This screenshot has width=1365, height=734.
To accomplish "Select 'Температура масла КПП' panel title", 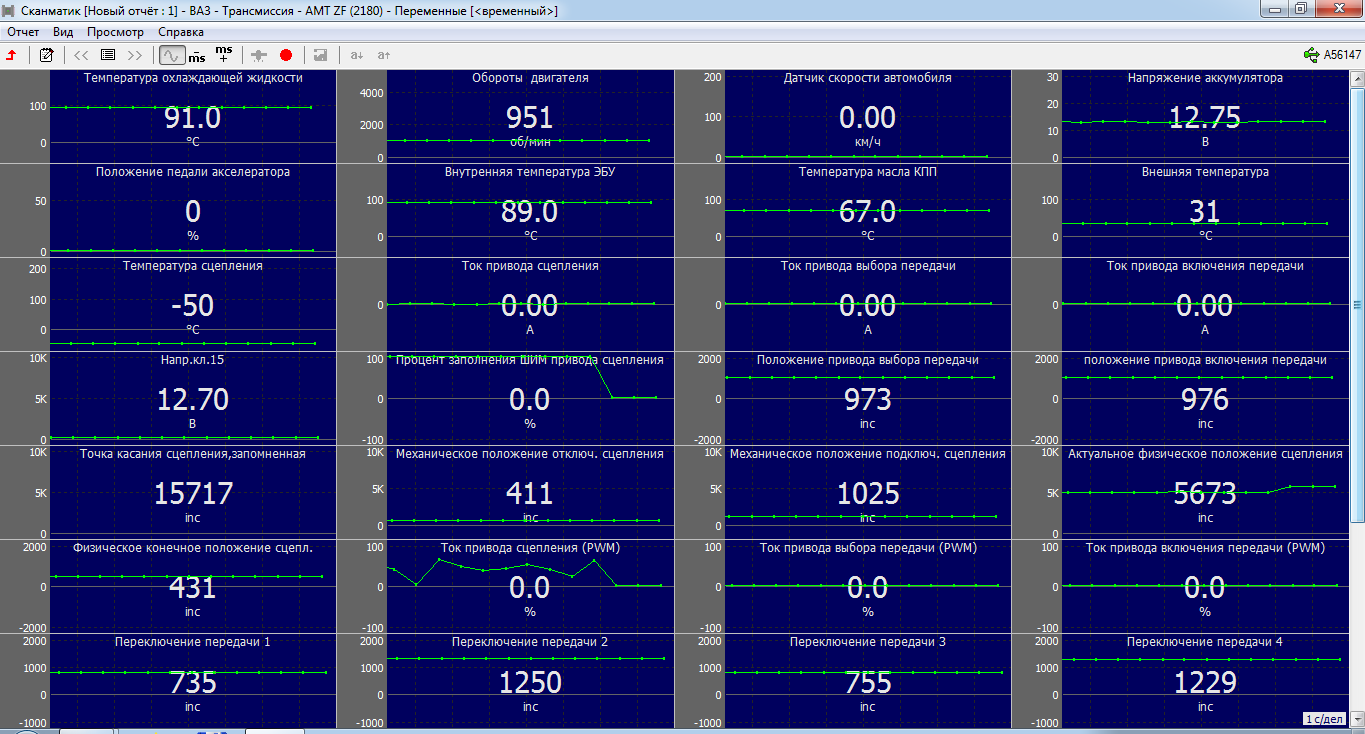I will pos(868,172).
